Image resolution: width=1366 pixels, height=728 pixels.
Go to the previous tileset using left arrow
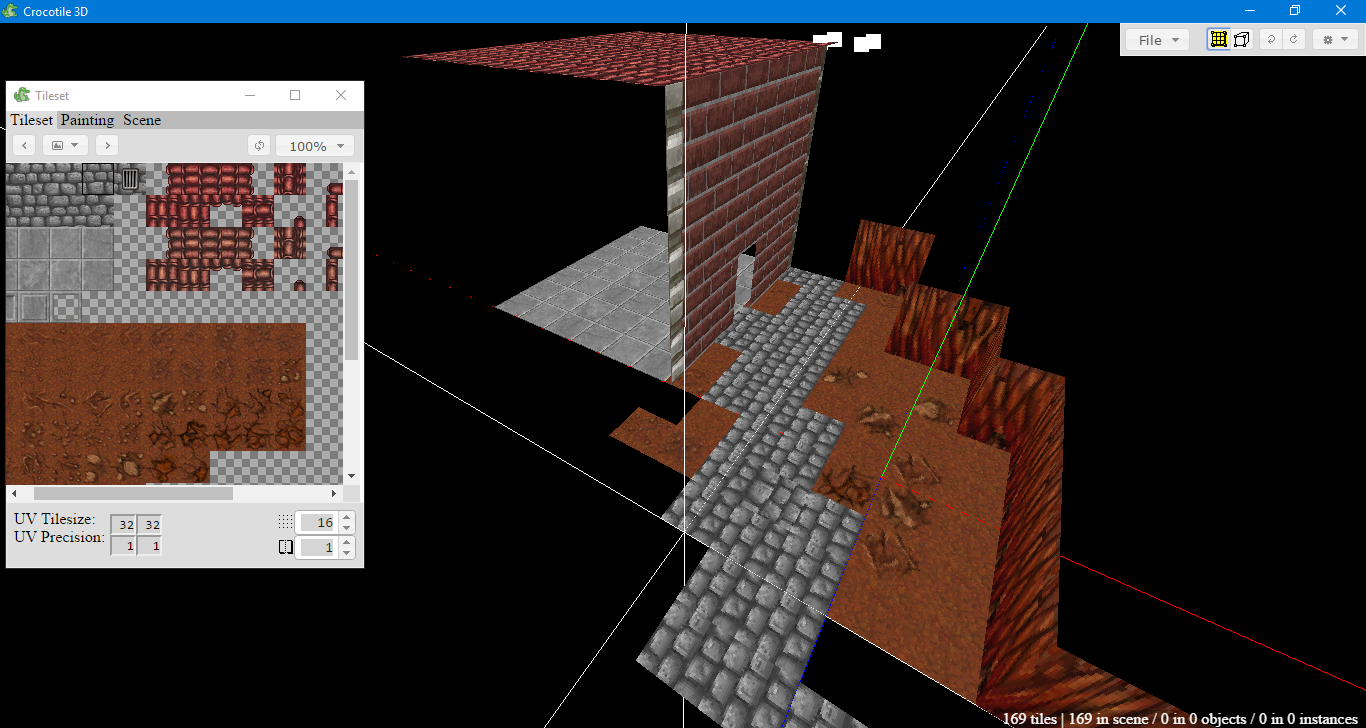click(x=23, y=145)
